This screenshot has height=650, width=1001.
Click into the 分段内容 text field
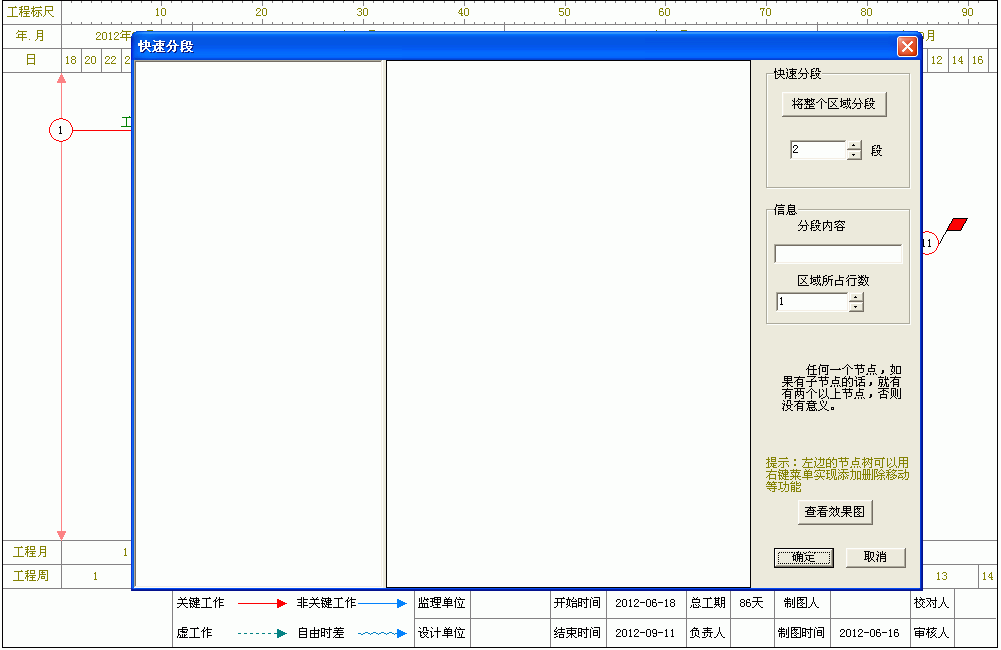click(838, 253)
